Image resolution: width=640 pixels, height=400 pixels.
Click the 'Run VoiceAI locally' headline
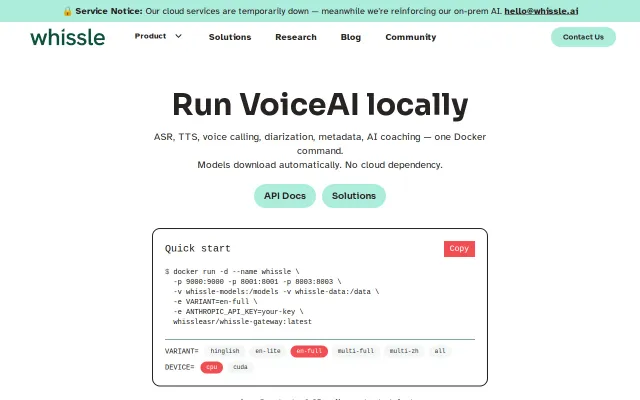pyautogui.click(x=320, y=104)
